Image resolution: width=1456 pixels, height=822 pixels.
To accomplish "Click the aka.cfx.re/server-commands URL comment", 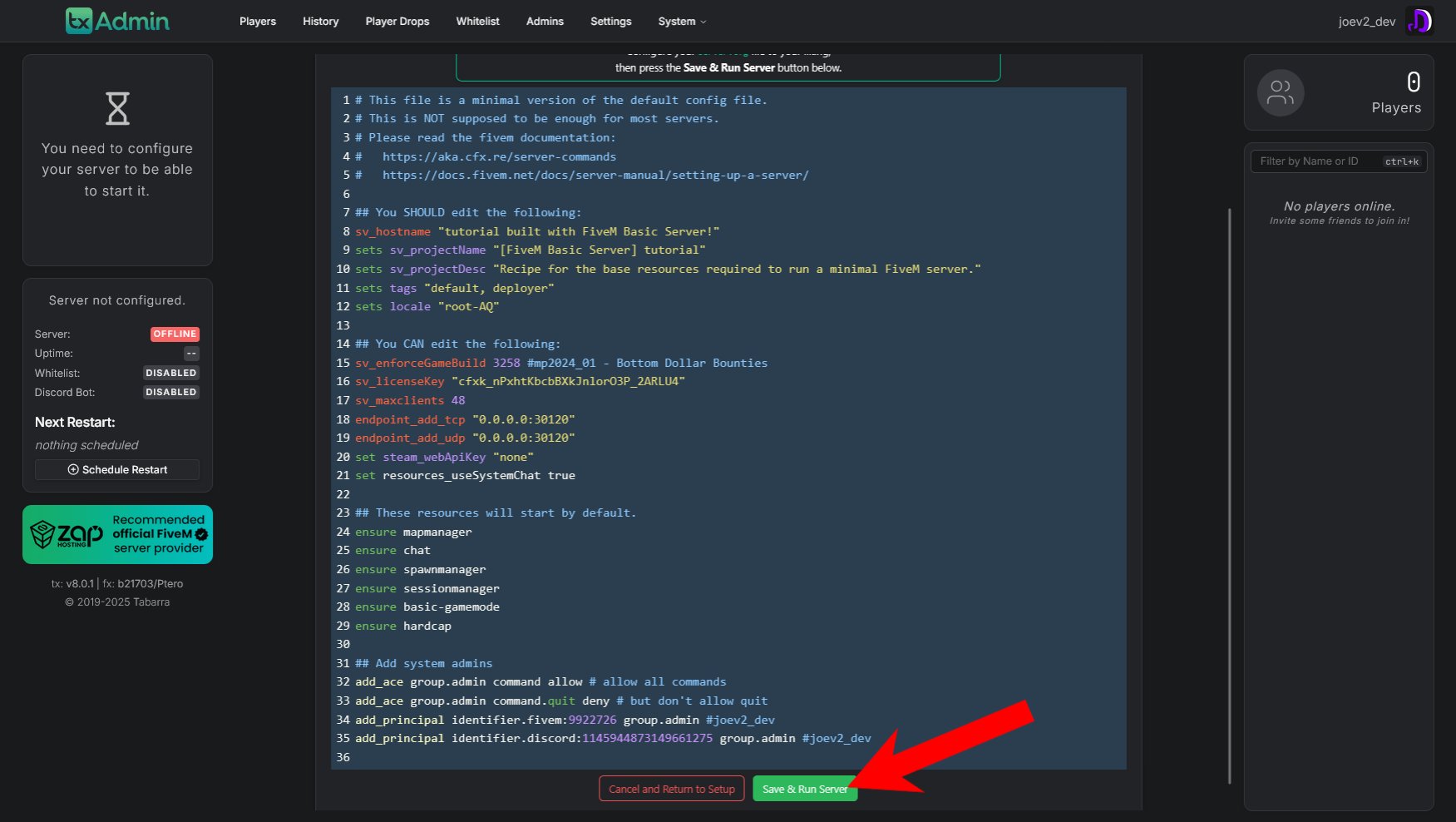I will pyautogui.click(x=499, y=156).
